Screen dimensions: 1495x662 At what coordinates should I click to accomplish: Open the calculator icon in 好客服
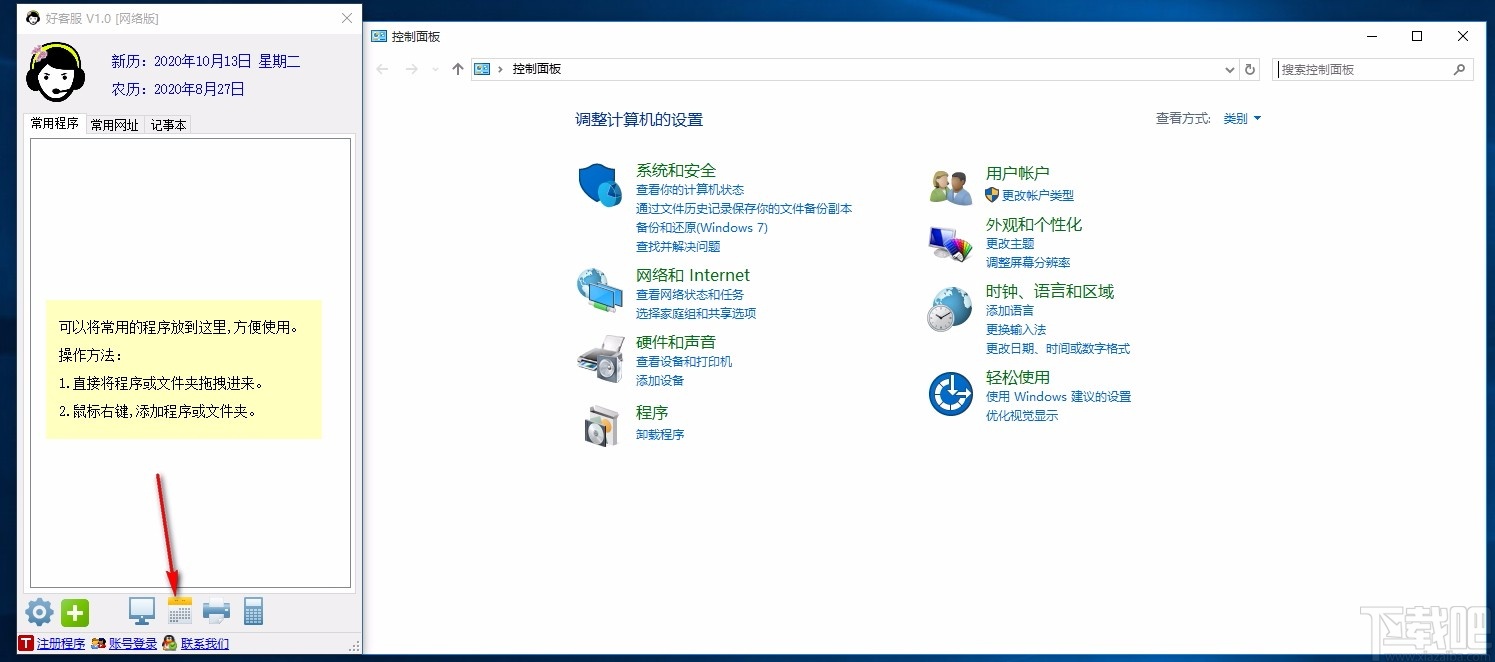254,611
